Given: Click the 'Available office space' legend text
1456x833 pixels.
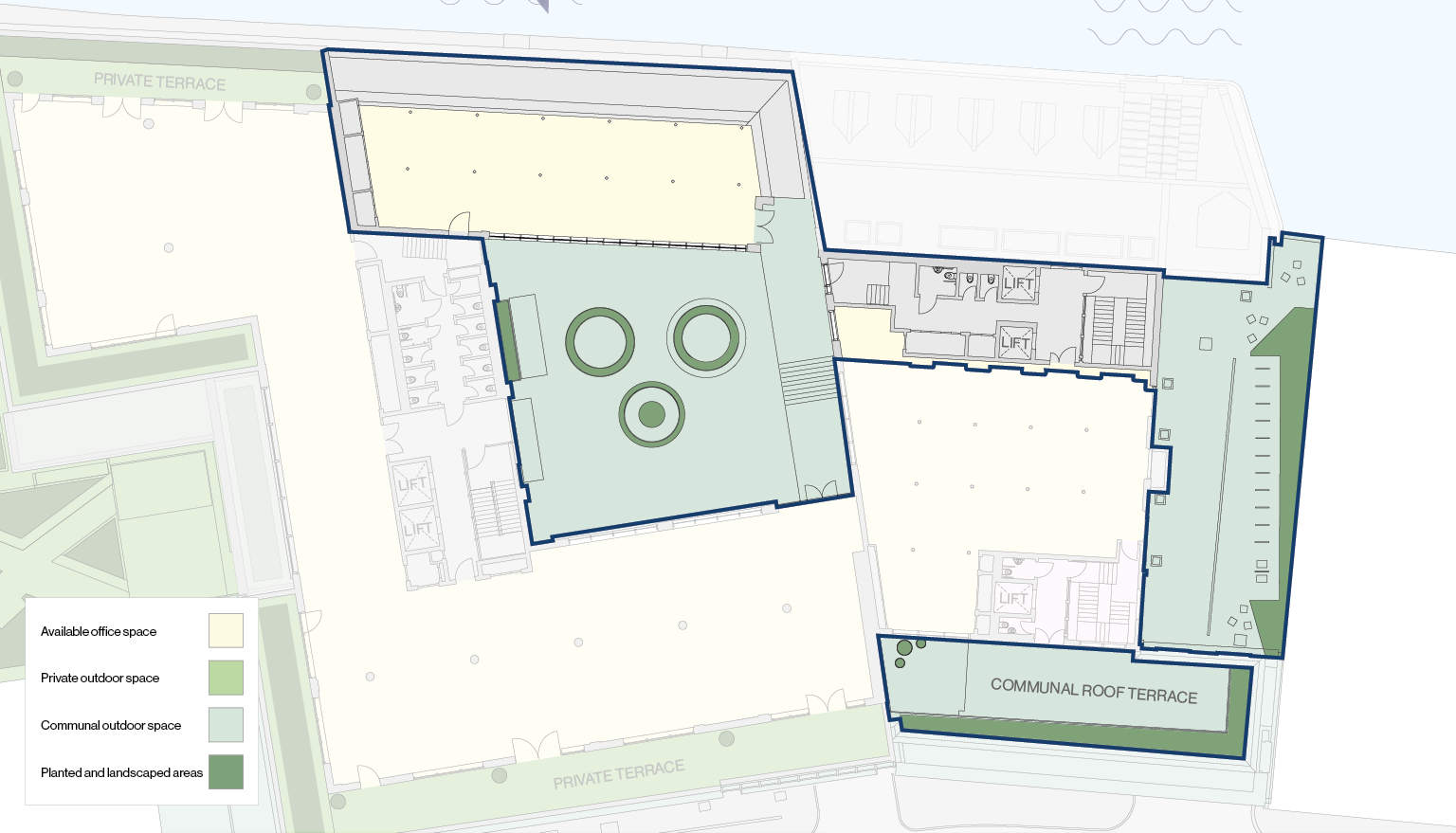Looking at the screenshot, I should 99,631.
